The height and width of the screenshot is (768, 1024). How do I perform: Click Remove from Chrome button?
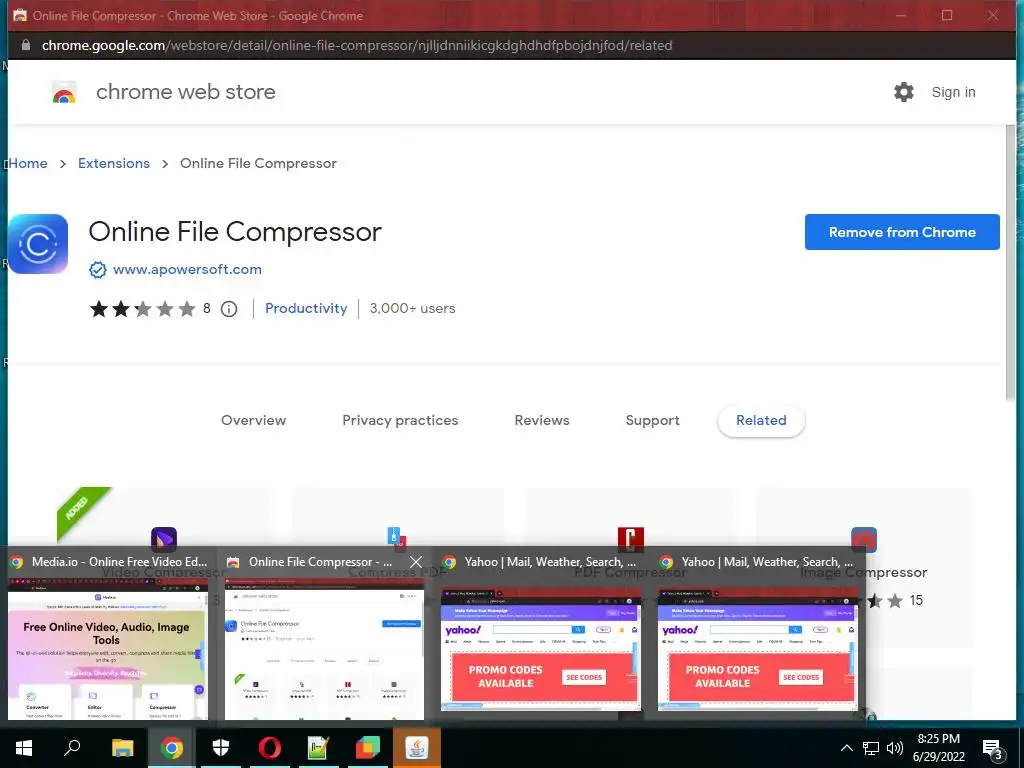pos(902,232)
